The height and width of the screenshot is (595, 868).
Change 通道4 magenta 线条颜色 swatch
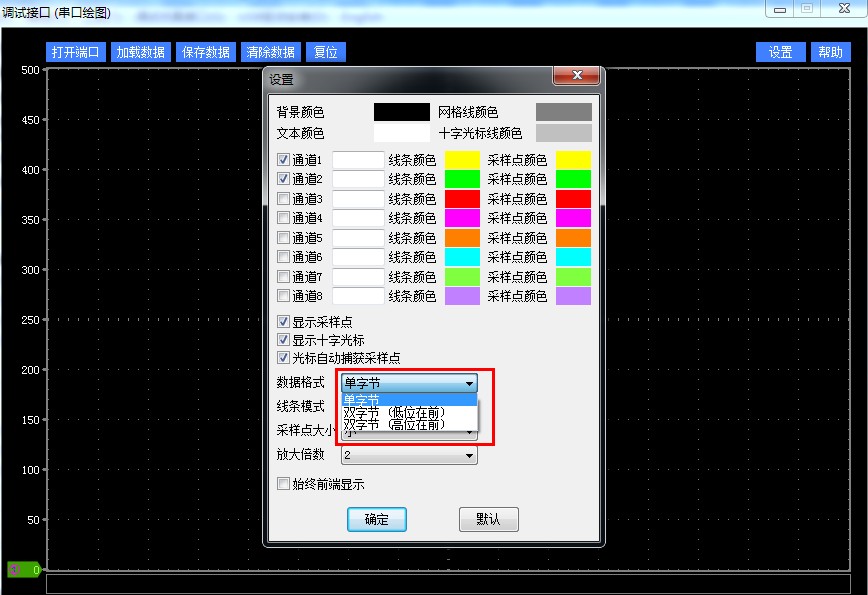coord(462,218)
